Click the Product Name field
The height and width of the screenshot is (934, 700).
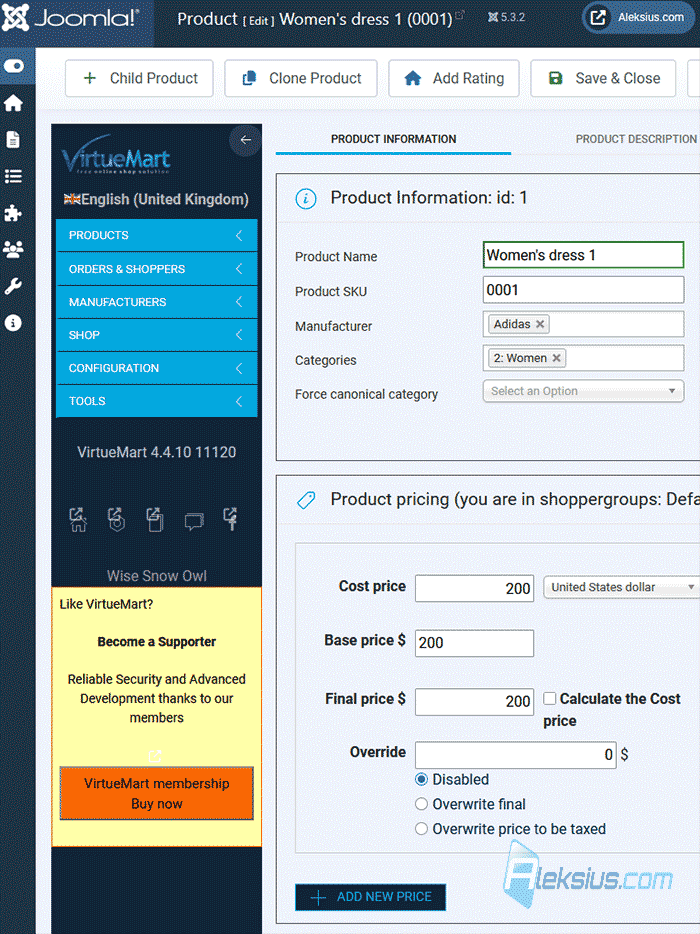[x=583, y=255]
